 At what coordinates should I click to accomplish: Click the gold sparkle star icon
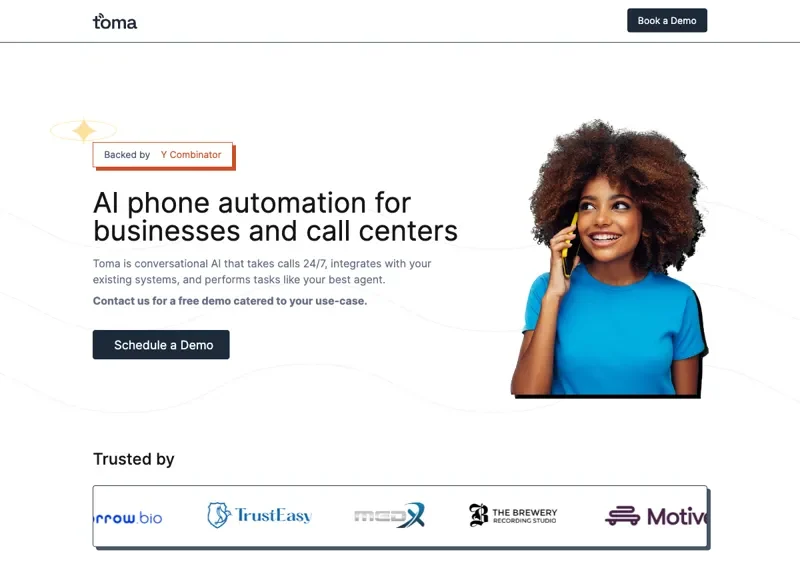[84, 130]
